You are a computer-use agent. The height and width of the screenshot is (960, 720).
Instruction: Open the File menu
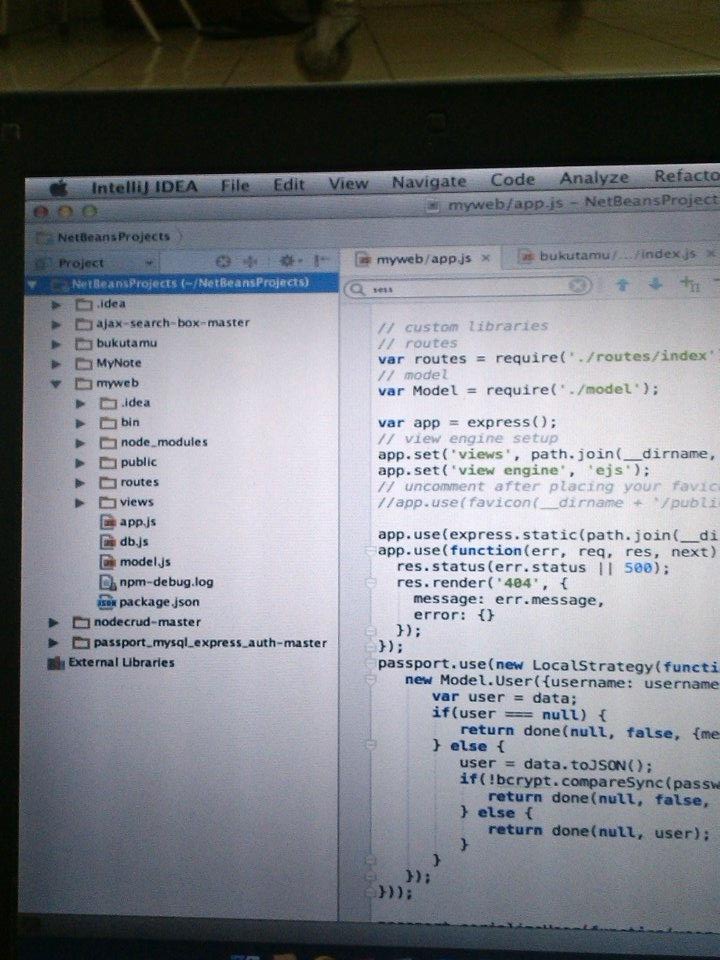coord(235,186)
